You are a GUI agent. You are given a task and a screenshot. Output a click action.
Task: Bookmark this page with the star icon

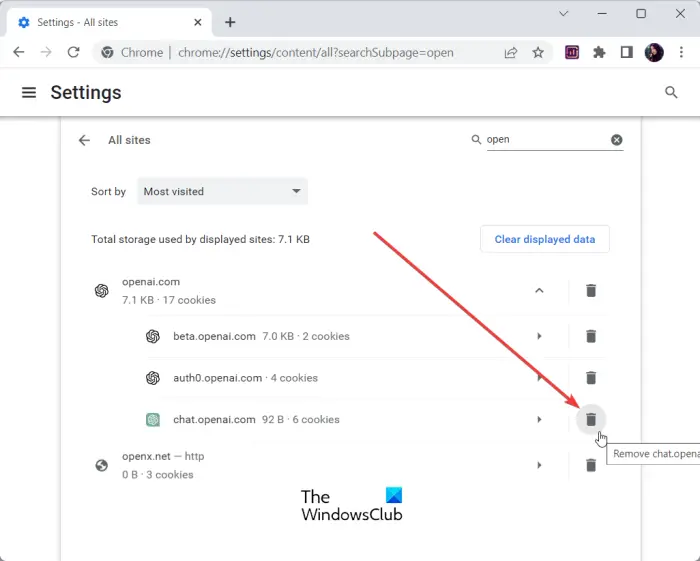[538, 52]
